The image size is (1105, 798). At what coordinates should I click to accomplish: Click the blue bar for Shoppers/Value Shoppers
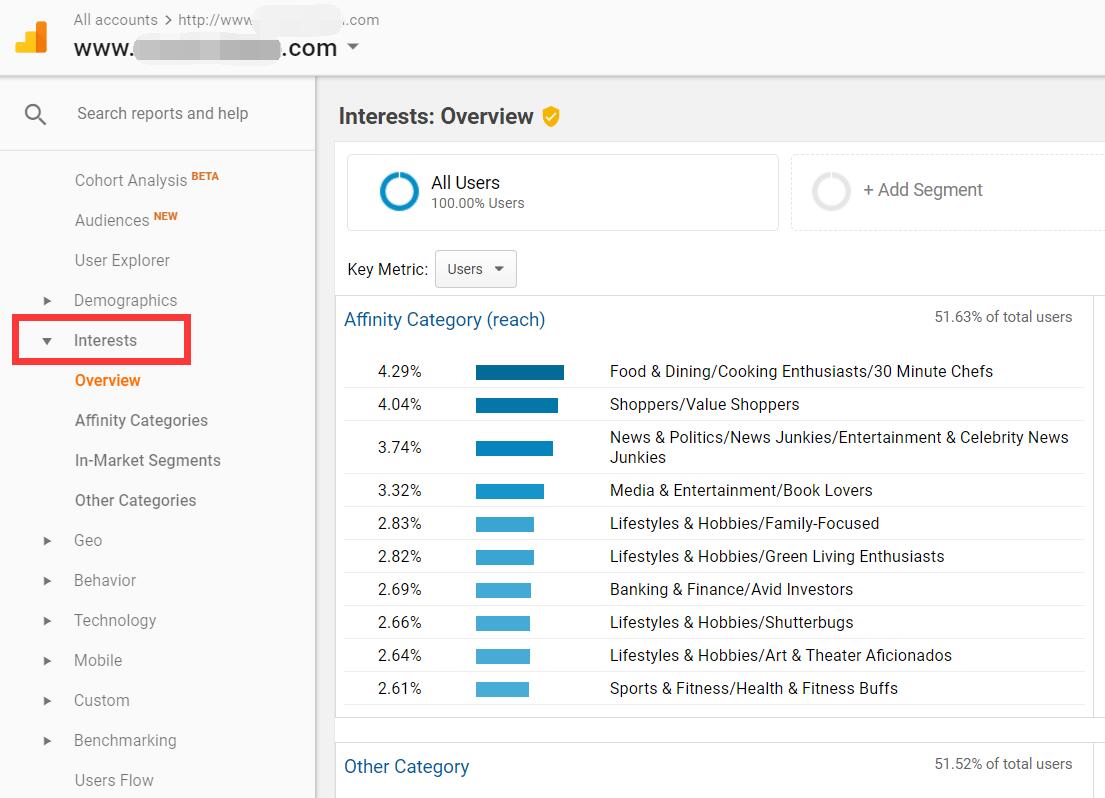(517, 405)
